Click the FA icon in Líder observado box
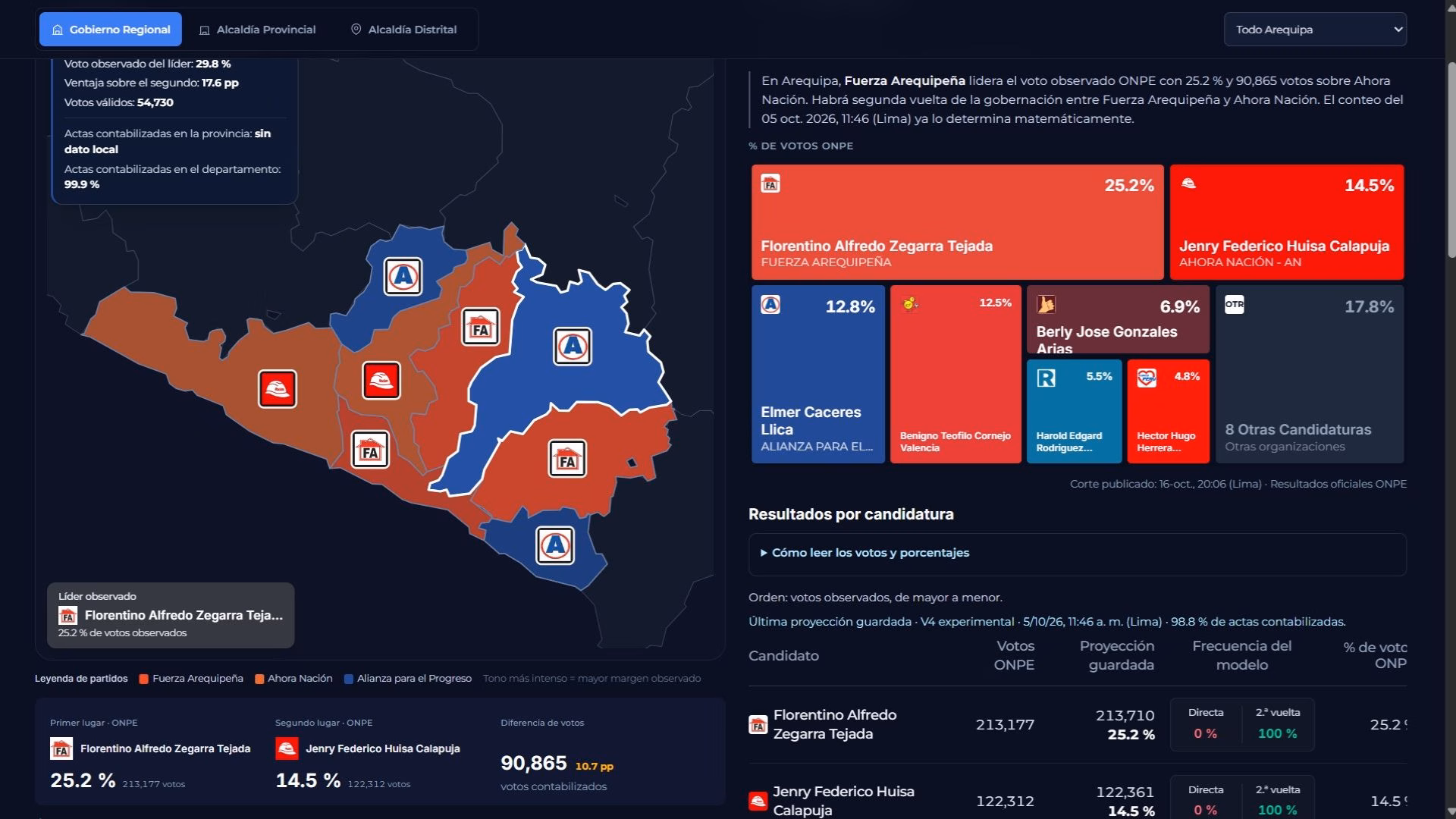Screen dimensions: 1456x819 (68, 616)
